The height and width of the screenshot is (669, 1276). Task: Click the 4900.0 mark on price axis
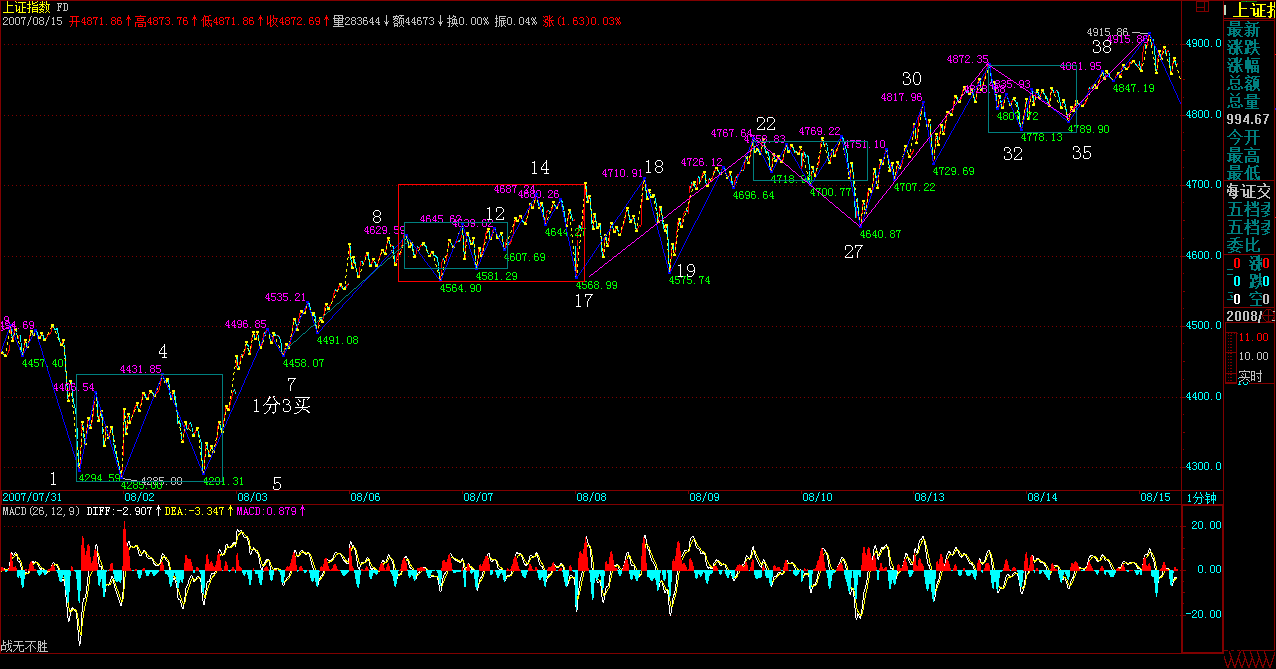(1204, 44)
